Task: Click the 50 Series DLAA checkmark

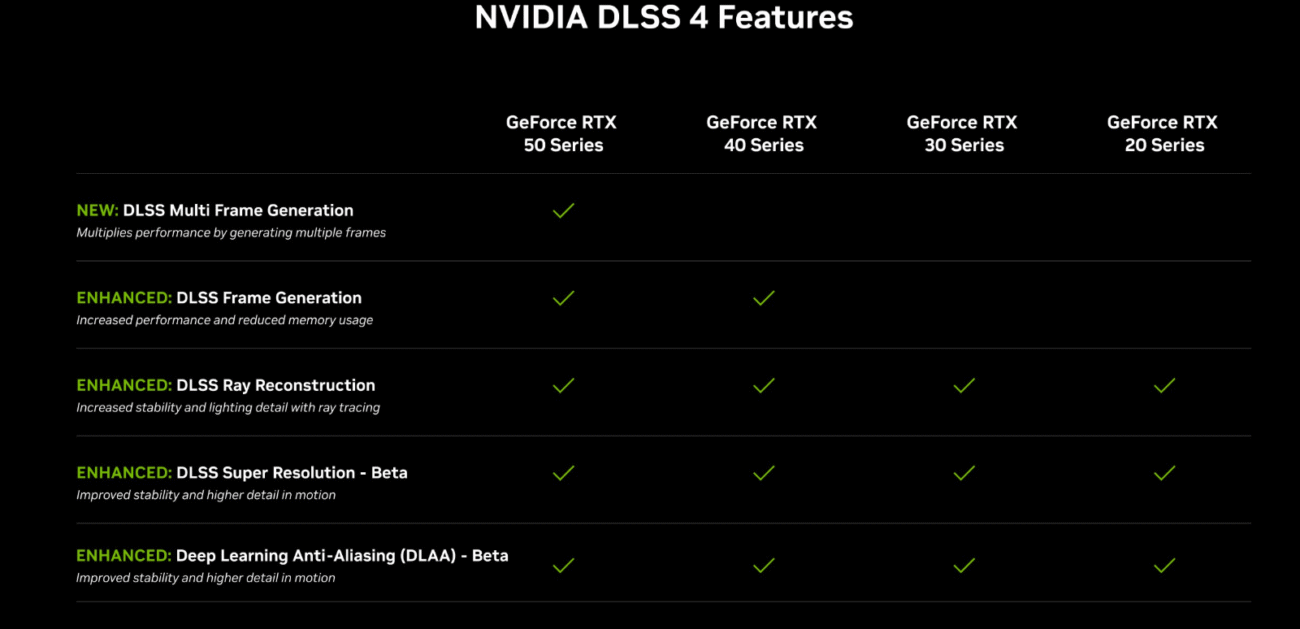Action: click(564, 565)
